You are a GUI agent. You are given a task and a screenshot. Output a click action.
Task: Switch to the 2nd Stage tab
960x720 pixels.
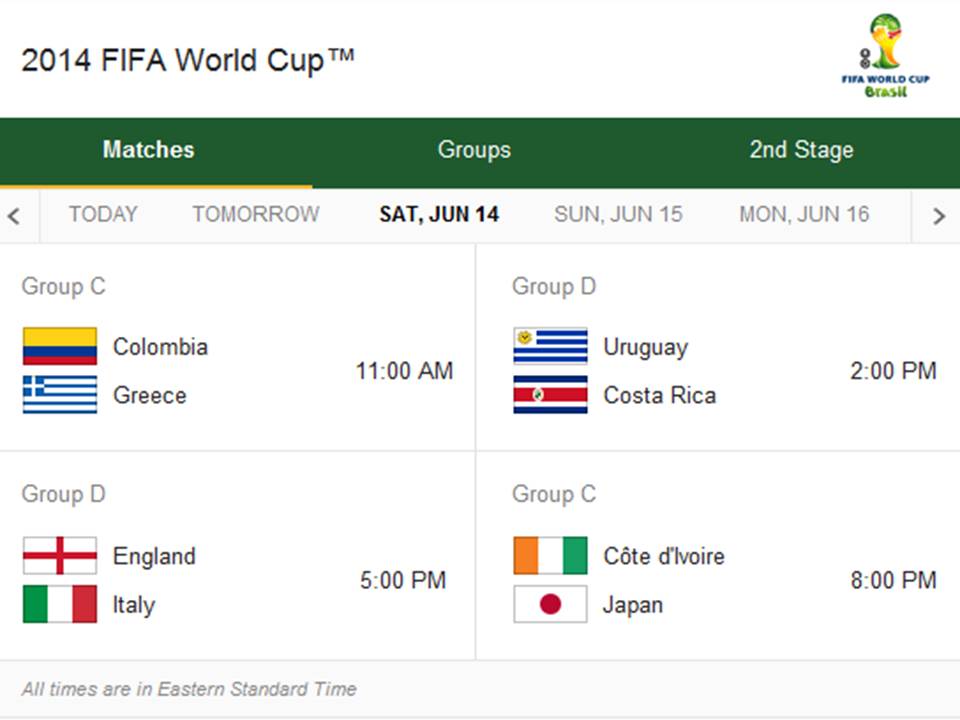pyautogui.click(x=800, y=150)
